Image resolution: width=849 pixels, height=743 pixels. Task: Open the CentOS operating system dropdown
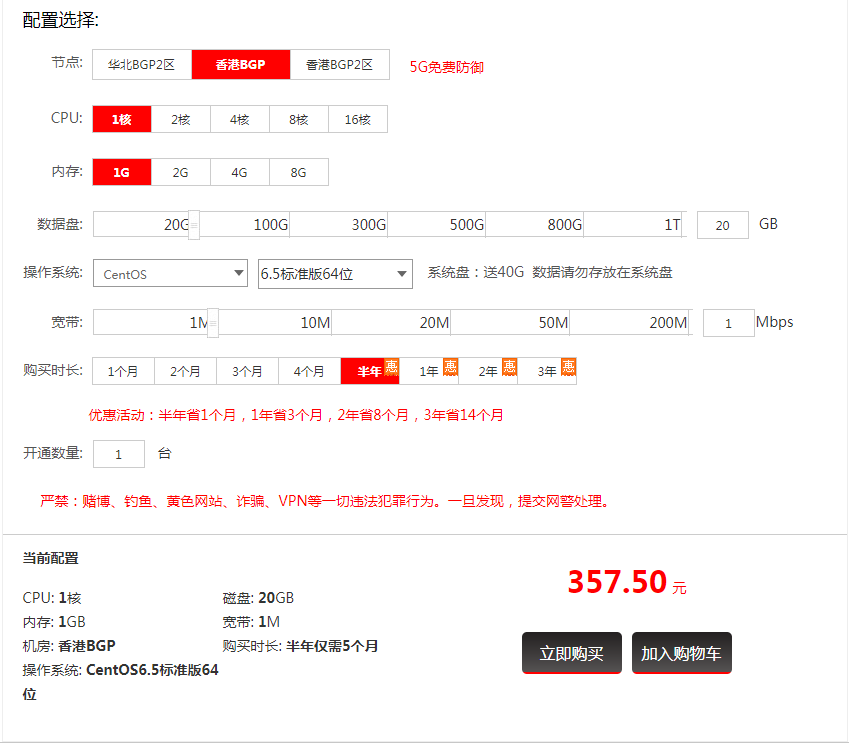click(x=170, y=273)
